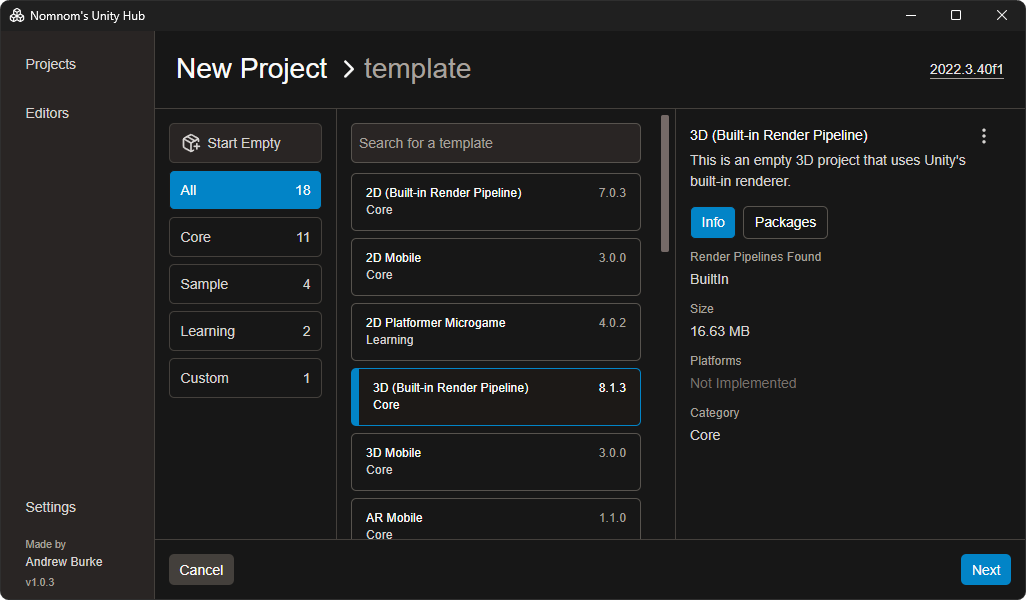
Task: Filter templates by Learning category
Action: pos(245,331)
